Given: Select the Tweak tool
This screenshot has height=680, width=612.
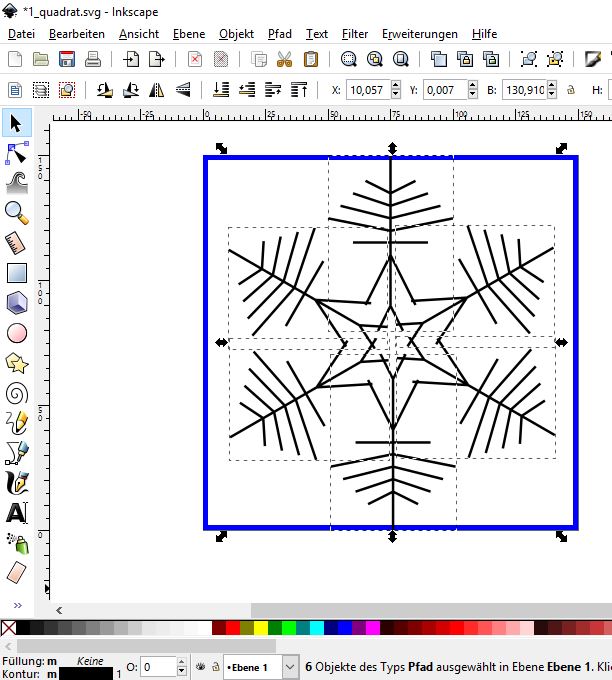Looking at the screenshot, I should click(16, 183).
